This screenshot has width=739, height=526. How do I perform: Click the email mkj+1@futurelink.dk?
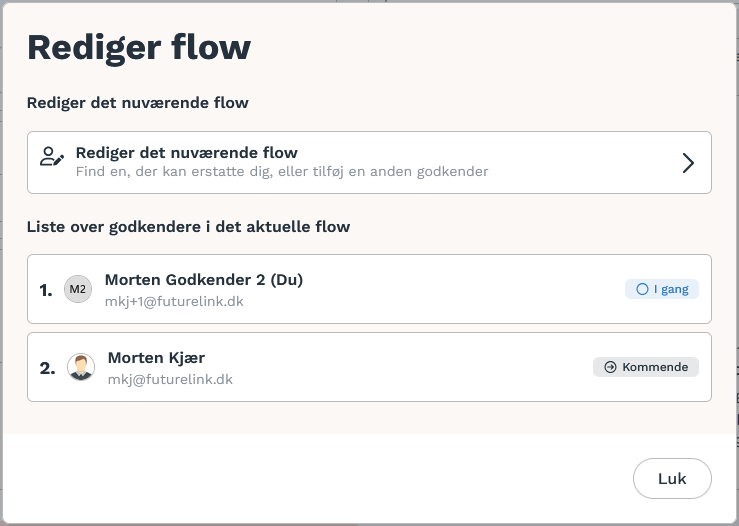[x=174, y=302]
